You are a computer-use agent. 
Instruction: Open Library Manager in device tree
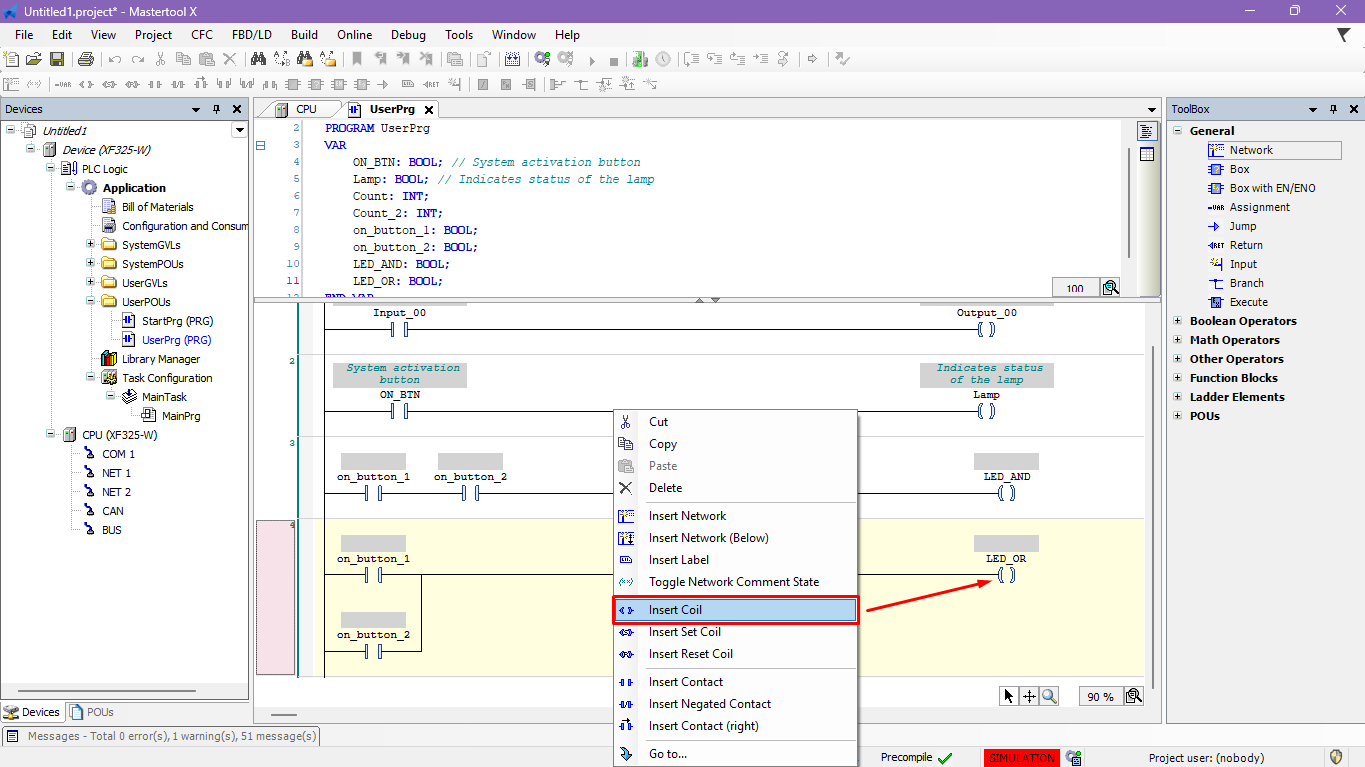[160, 359]
